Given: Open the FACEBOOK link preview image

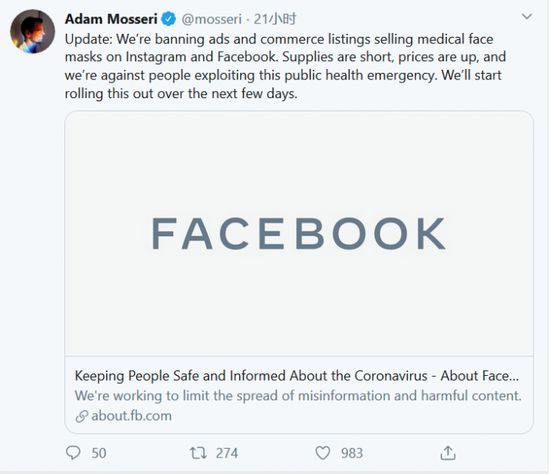Looking at the screenshot, I should point(299,233).
